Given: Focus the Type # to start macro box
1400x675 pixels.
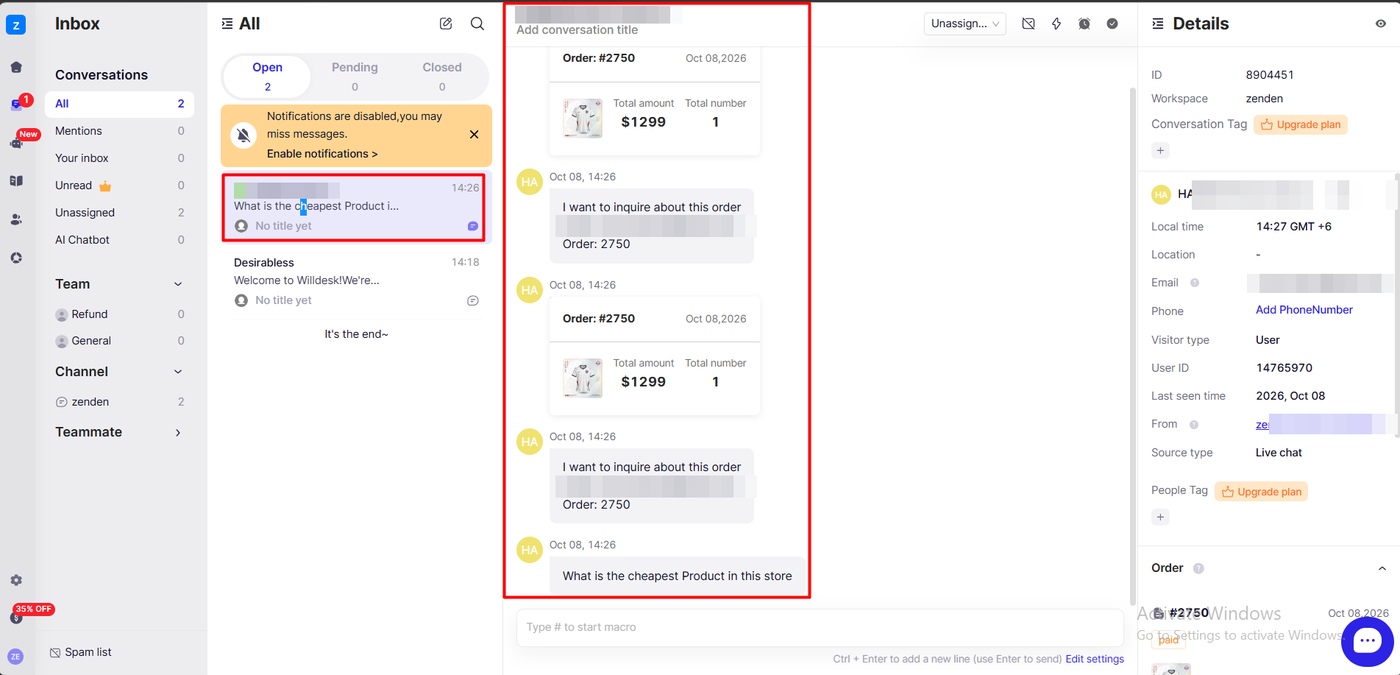Looking at the screenshot, I should 820,627.
